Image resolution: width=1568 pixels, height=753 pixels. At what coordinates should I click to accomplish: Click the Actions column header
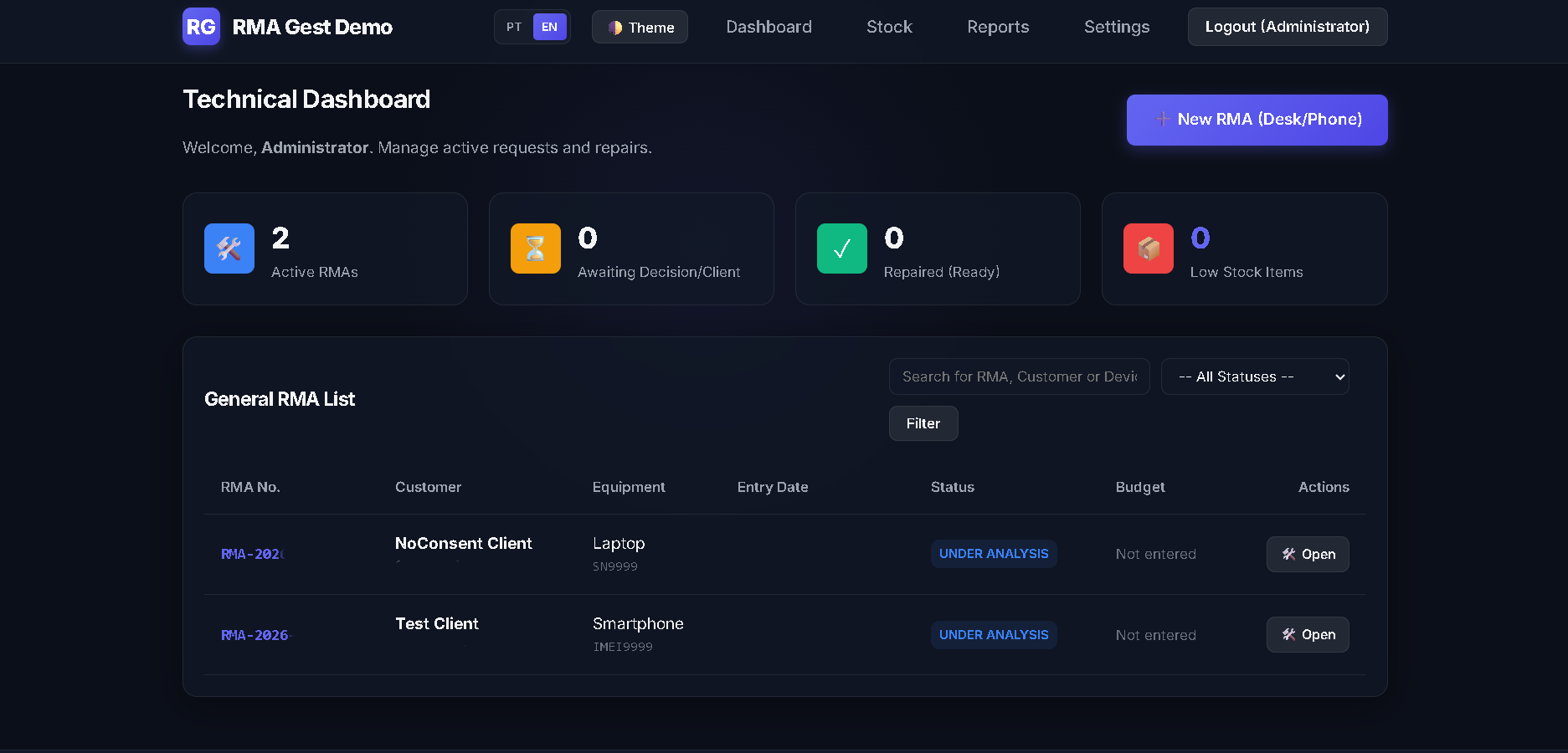tap(1324, 487)
